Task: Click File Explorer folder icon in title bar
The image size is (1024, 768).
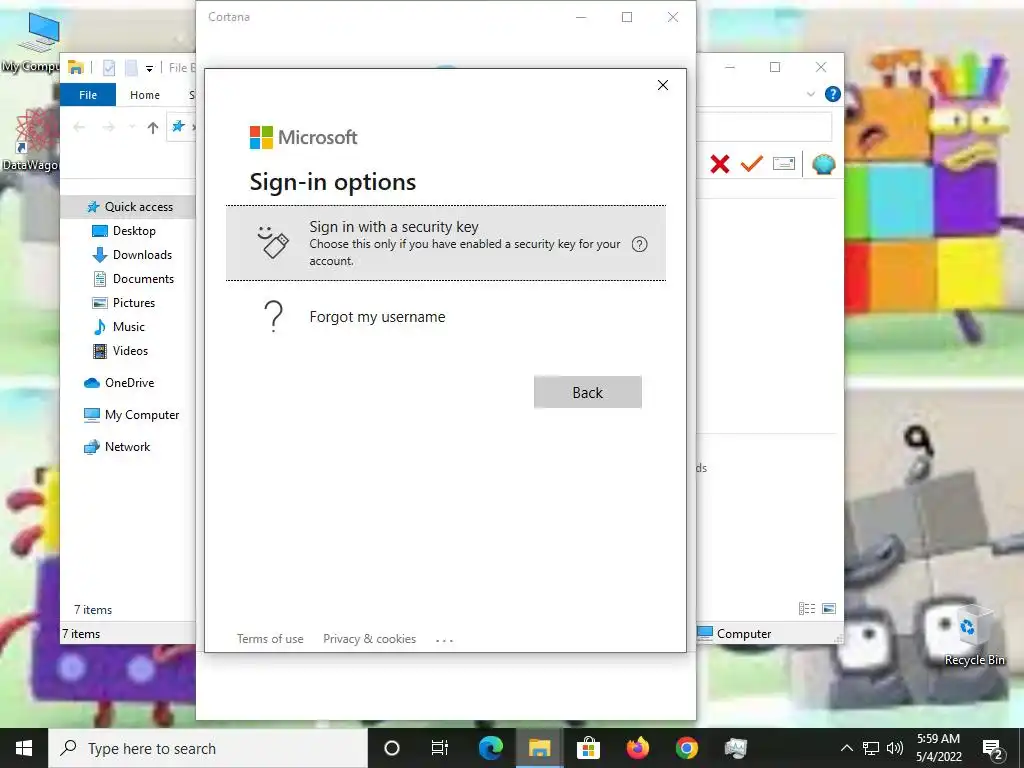Action: pyautogui.click(x=76, y=67)
